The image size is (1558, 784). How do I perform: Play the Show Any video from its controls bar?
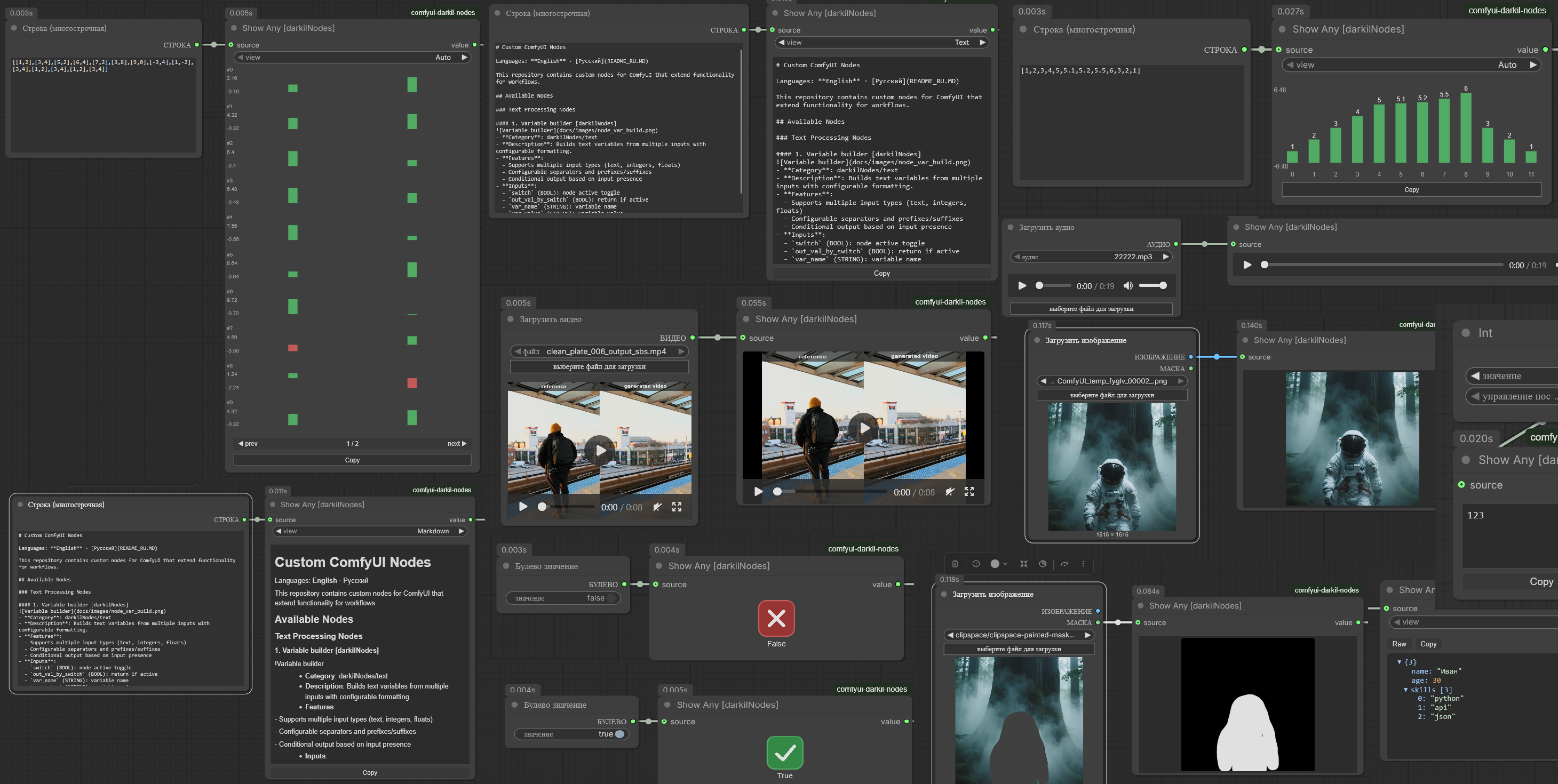pos(758,491)
